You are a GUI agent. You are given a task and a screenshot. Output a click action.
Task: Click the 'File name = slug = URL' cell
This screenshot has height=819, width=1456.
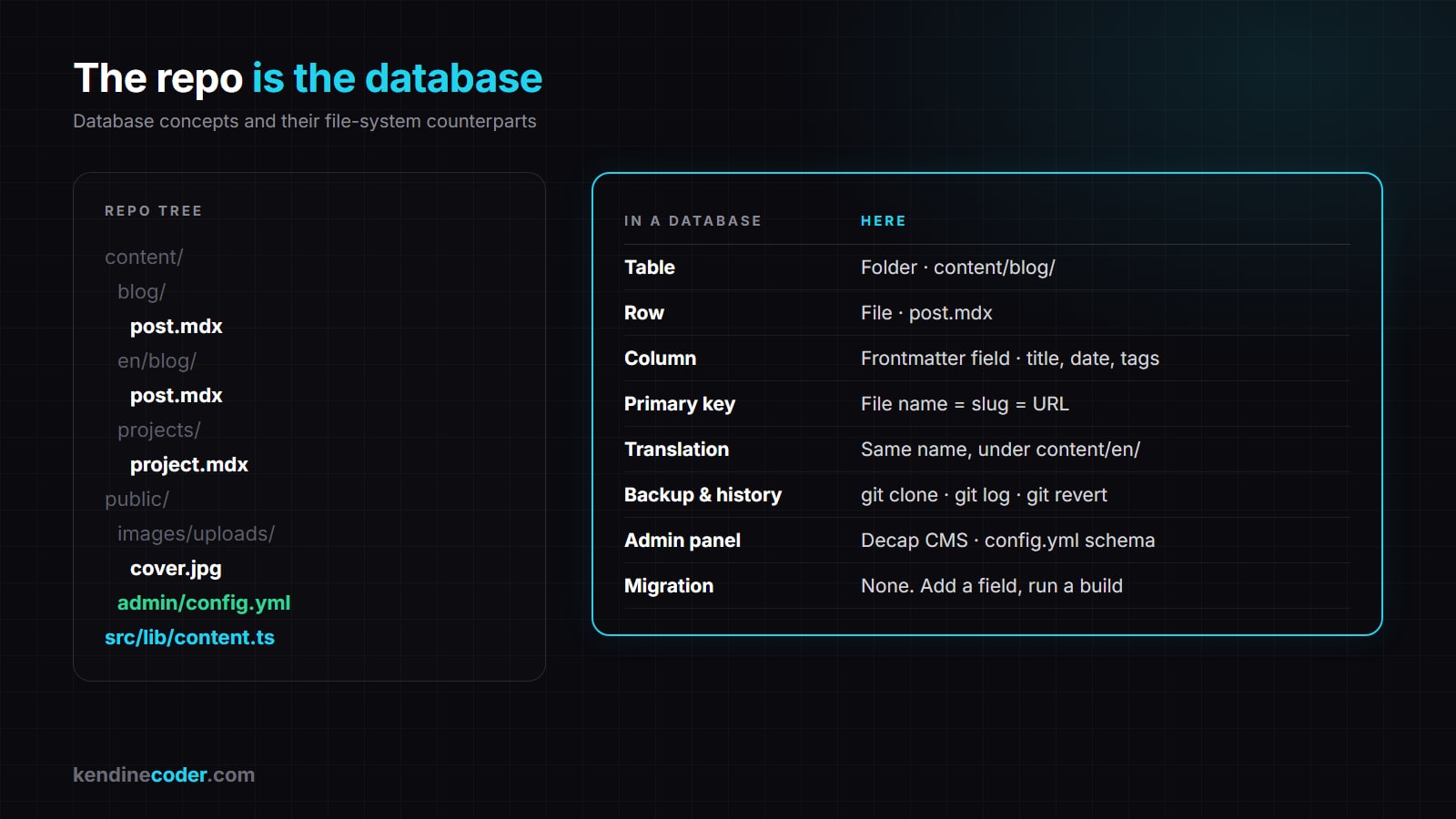coord(965,404)
